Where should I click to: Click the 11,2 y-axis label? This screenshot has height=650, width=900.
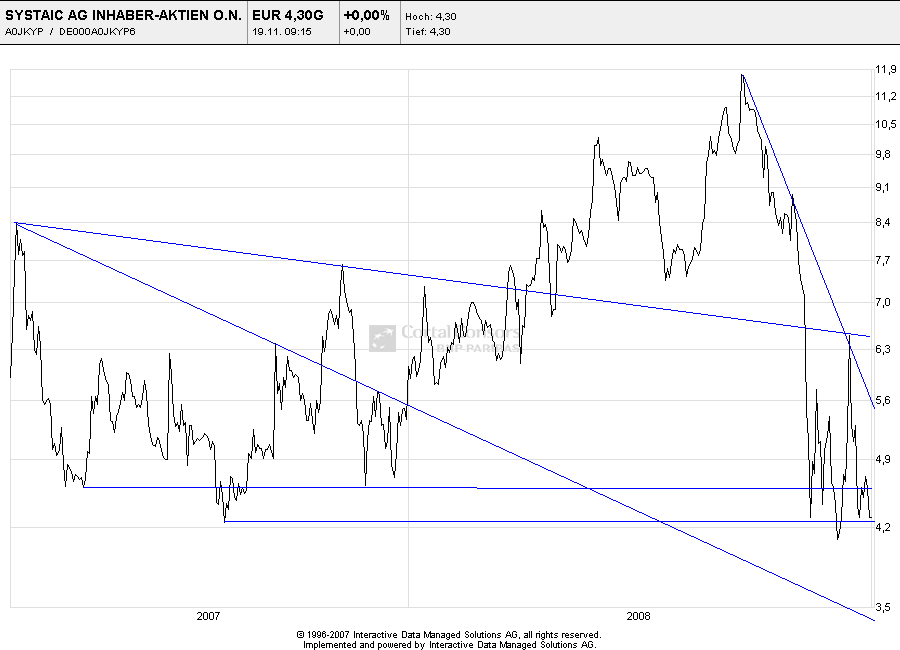[x=885, y=96]
